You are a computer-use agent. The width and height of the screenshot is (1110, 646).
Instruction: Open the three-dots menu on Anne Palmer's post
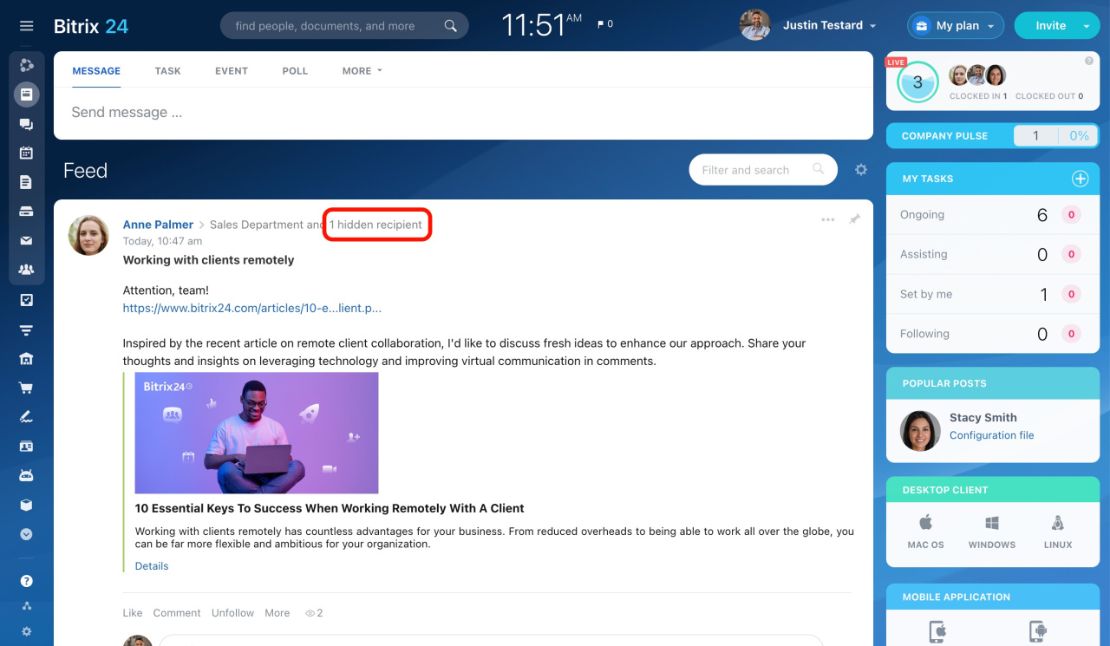[828, 219]
